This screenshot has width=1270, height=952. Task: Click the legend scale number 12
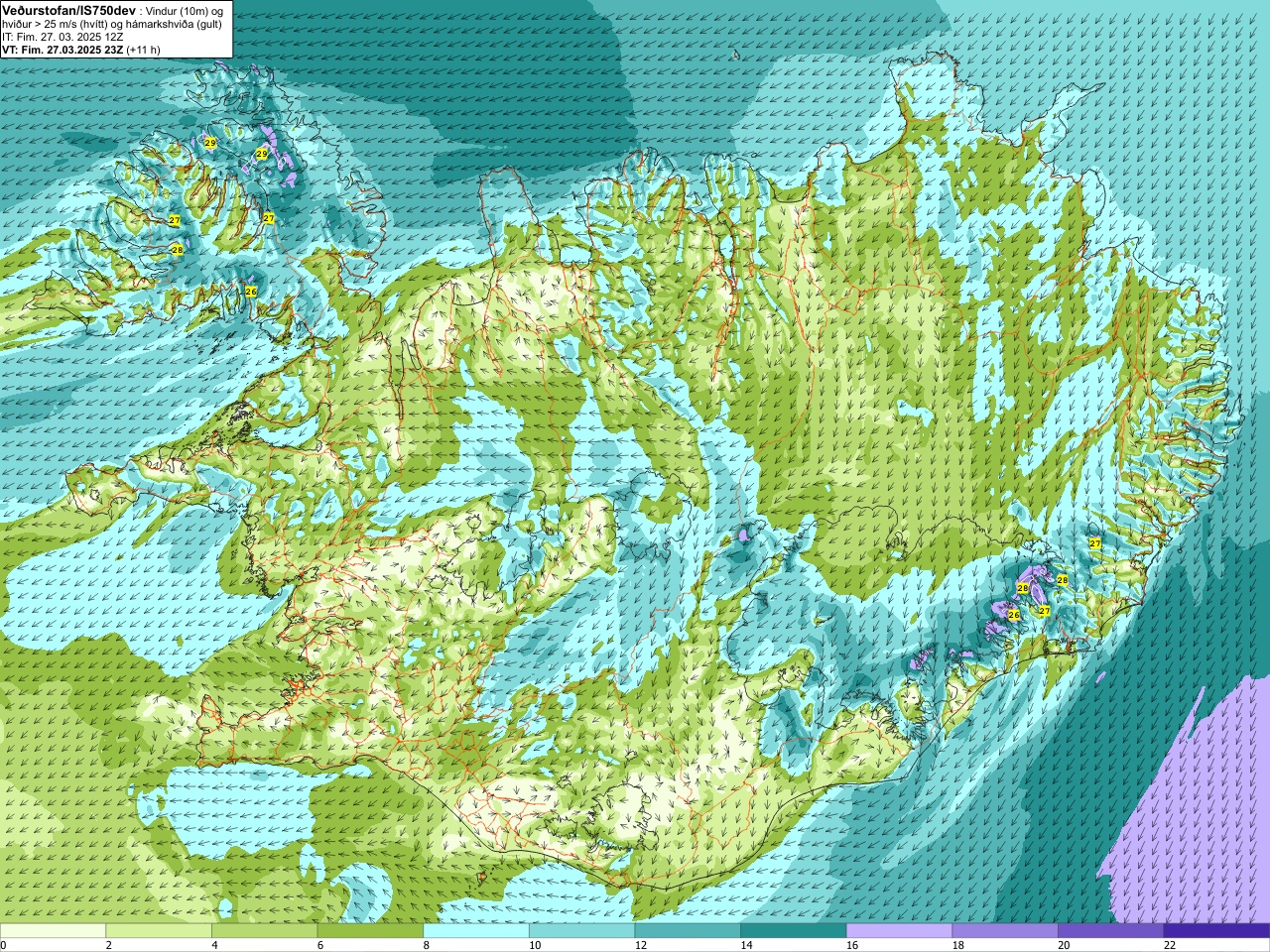pos(641,945)
